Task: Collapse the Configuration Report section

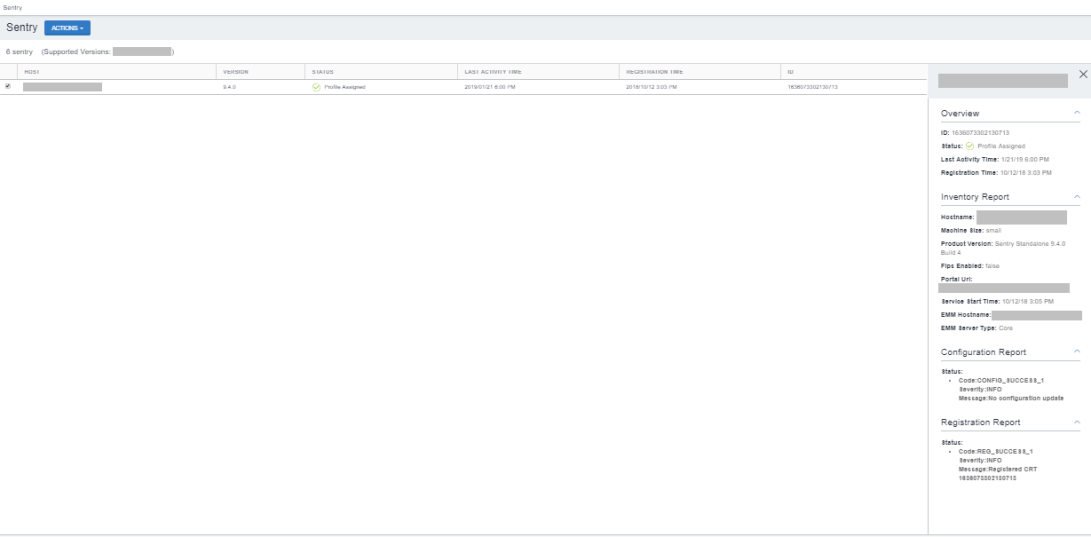Action: coord(1076,352)
